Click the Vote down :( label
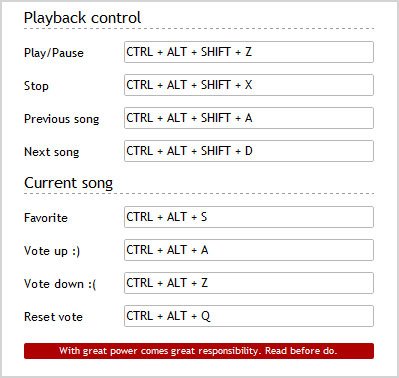Image resolution: width=399 pixels, height=378 pixels. tap(60, 284)
